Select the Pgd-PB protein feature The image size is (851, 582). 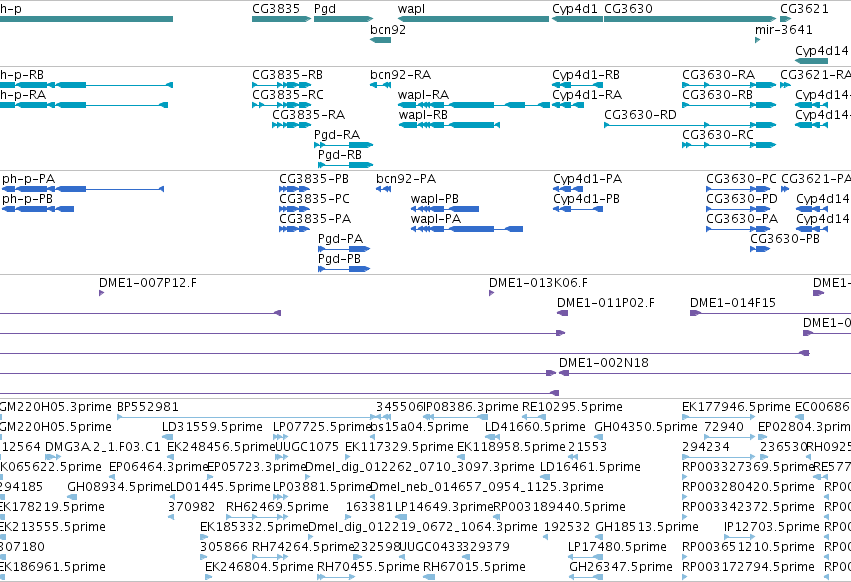click(344, 269)
